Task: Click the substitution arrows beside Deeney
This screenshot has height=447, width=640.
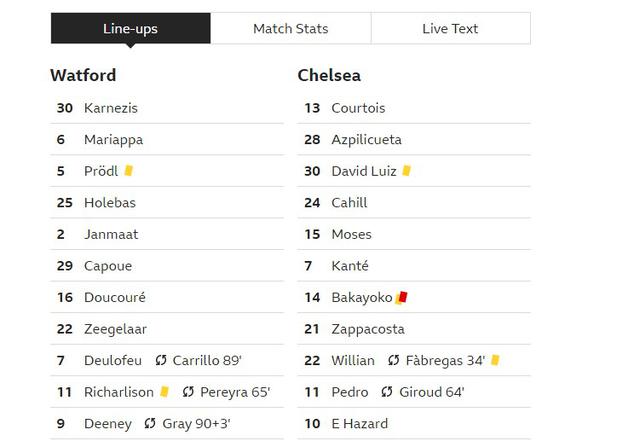Action: pos(151,424)
